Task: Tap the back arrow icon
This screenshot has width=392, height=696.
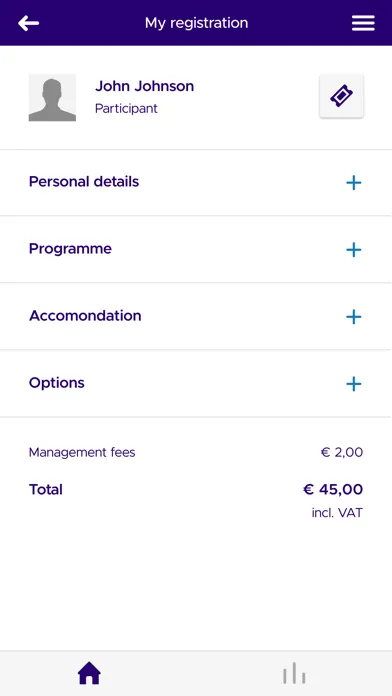Action: coord(28,23)
